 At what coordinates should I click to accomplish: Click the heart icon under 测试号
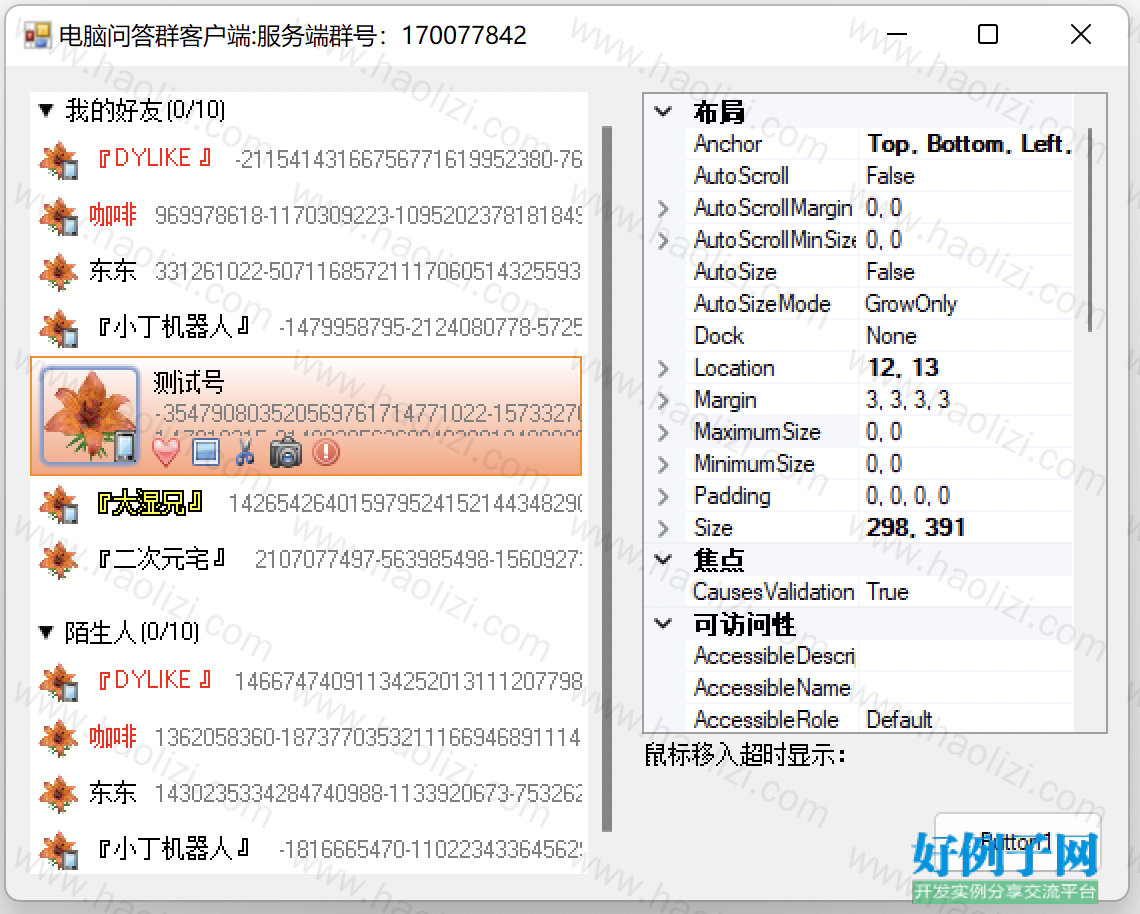[166, 452]
